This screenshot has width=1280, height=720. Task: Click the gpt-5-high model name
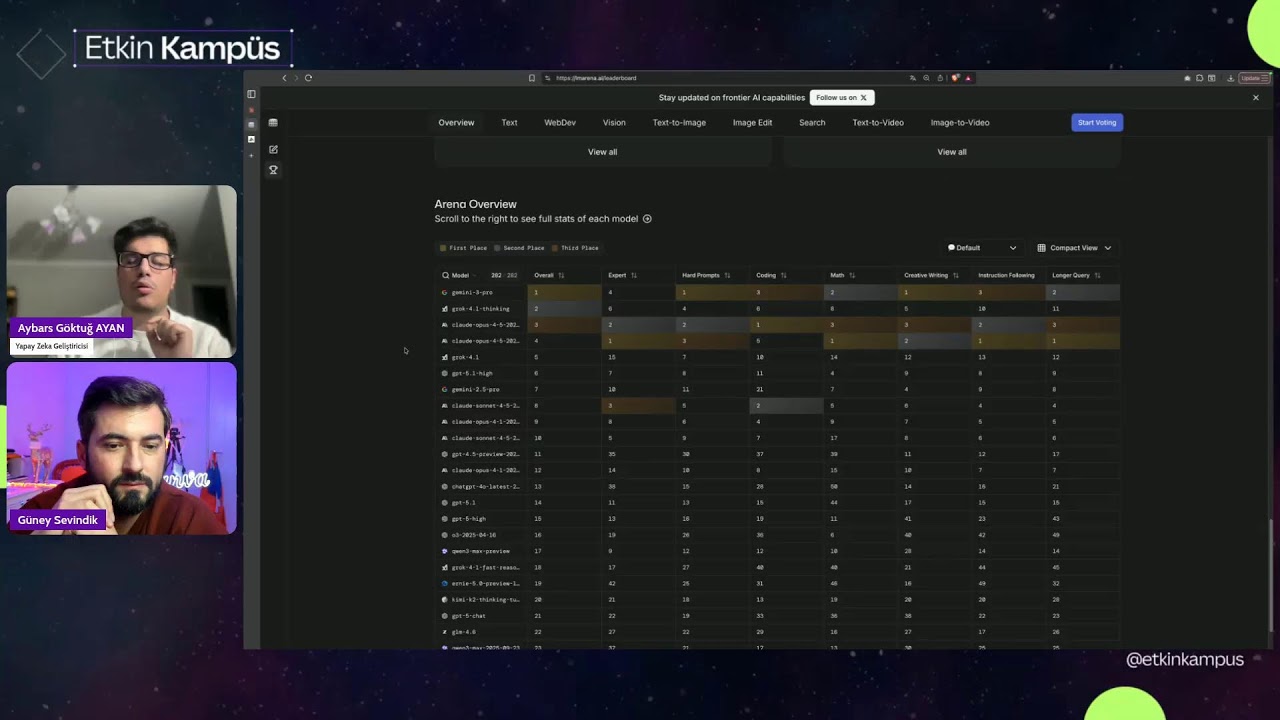[x=468, y=519]
